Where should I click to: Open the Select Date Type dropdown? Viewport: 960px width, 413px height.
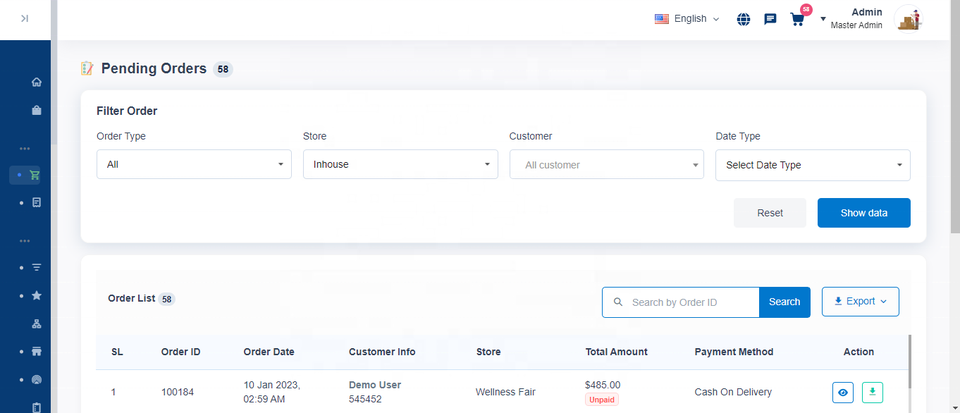[x=812, y=165]
